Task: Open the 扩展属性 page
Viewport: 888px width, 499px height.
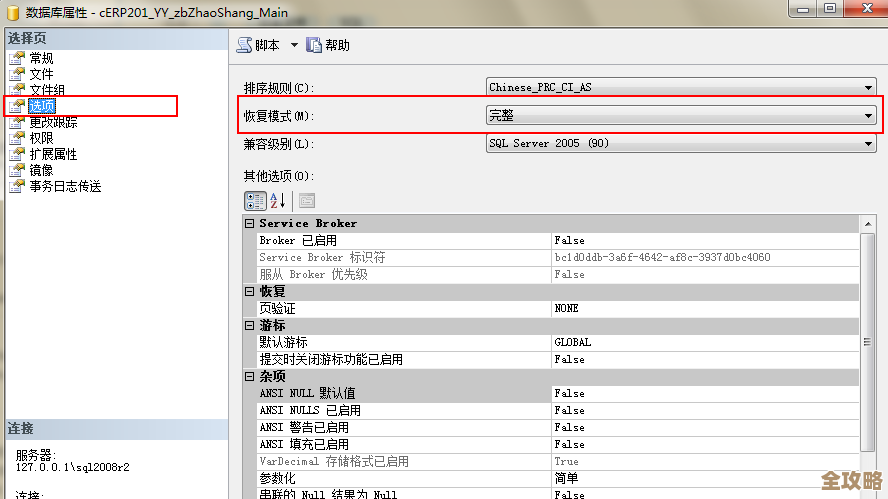Action: coord(53,154)
